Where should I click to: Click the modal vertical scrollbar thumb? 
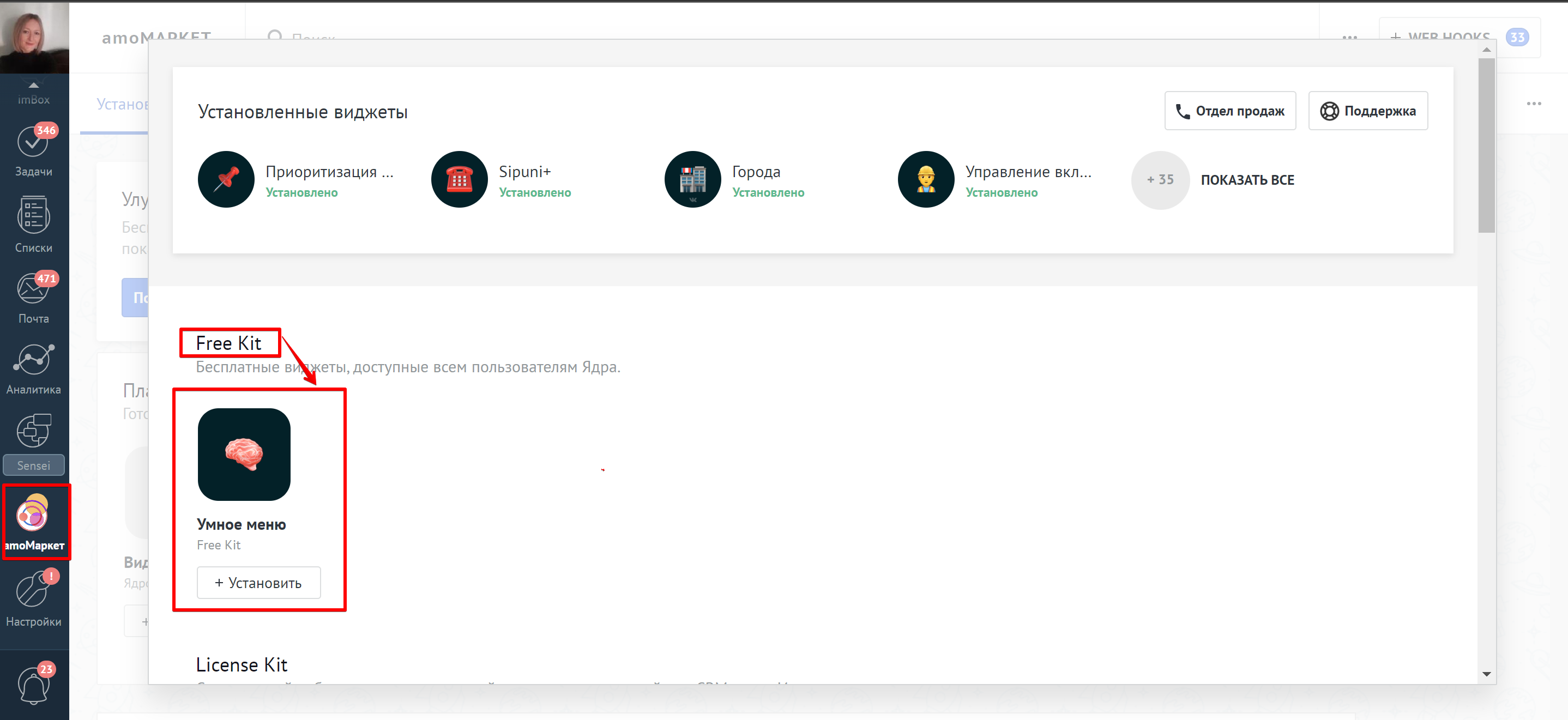tap(1486, 145)
